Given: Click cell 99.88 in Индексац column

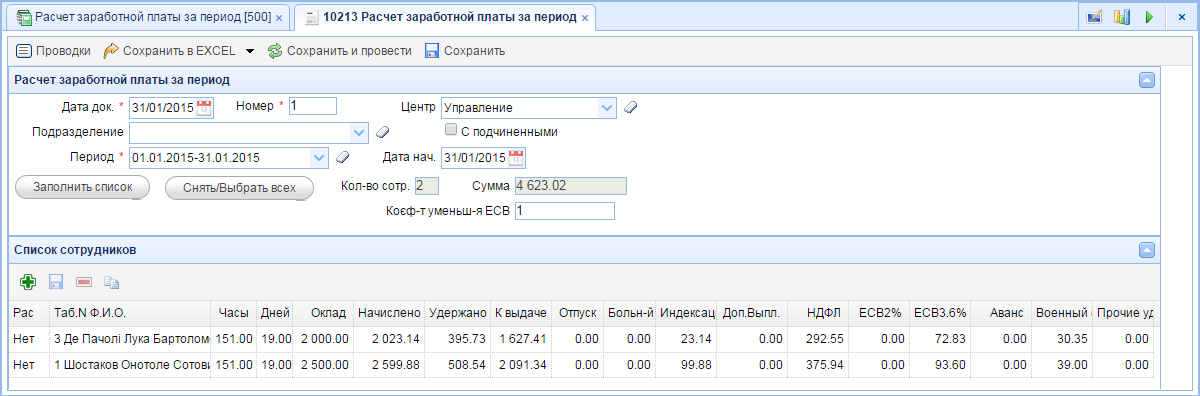Looking at the screenshot, I should pyautogui.click(x=686, y=365).
